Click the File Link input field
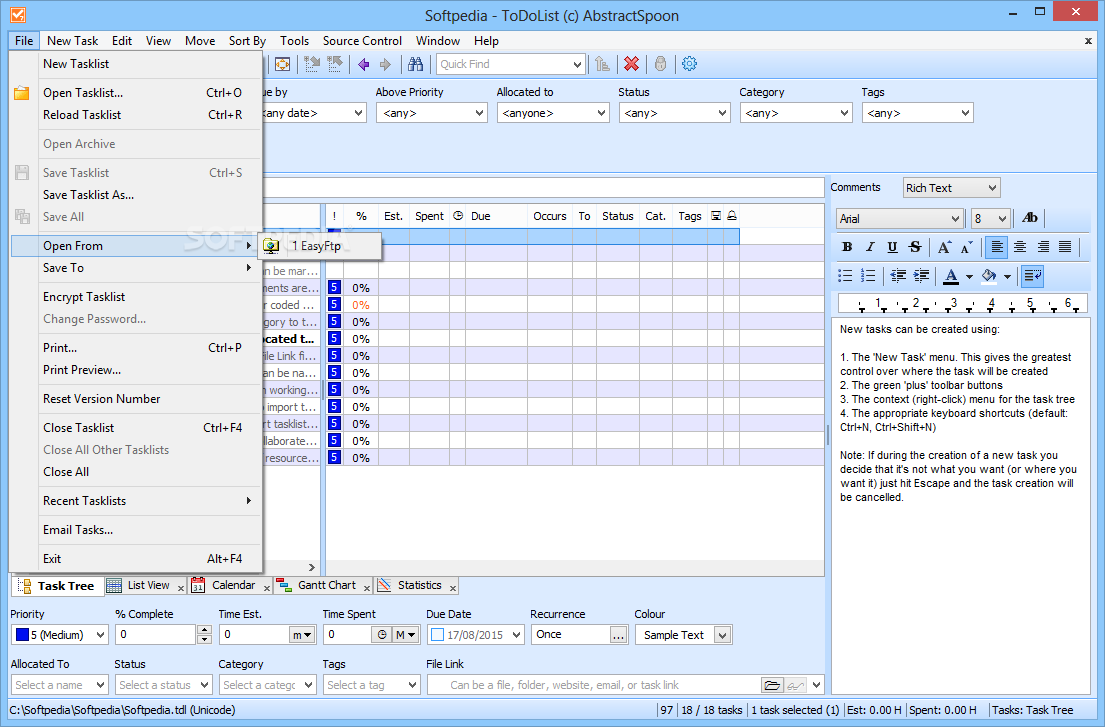1105x727 pixels. tap(595, 685)
